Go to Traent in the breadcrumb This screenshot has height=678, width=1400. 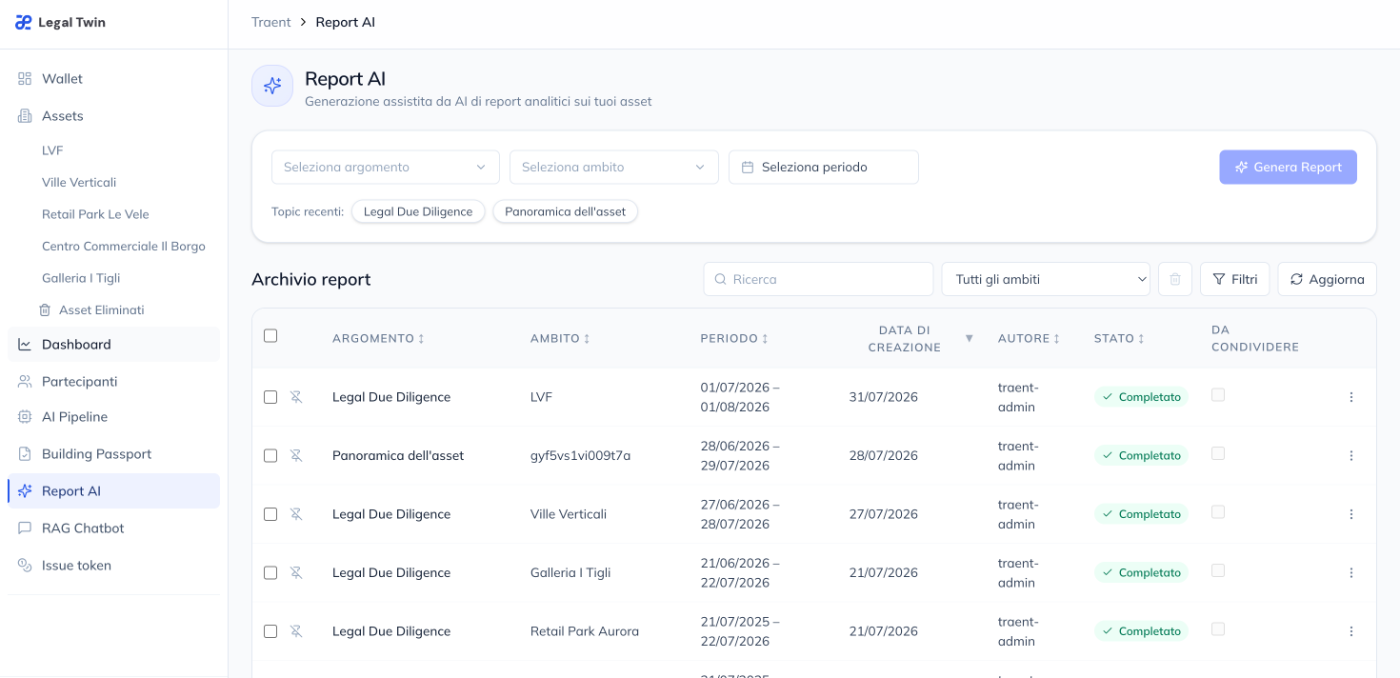tap(271, 22)
